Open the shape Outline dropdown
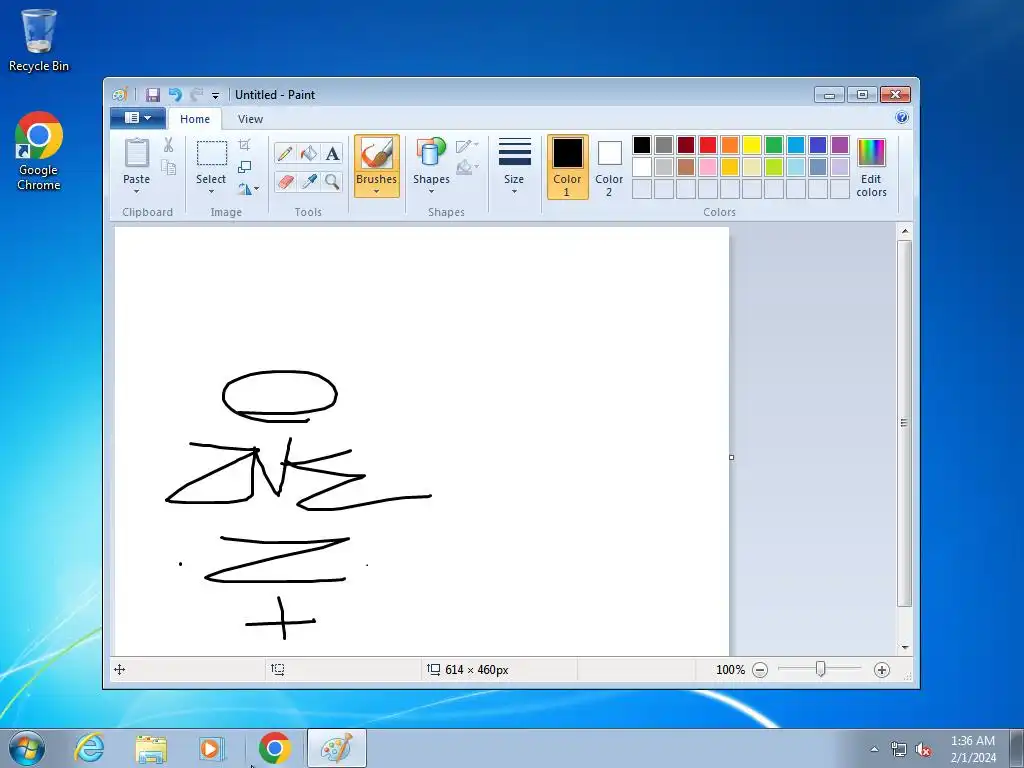1024x768 pixels. click(x=467, y=146)
